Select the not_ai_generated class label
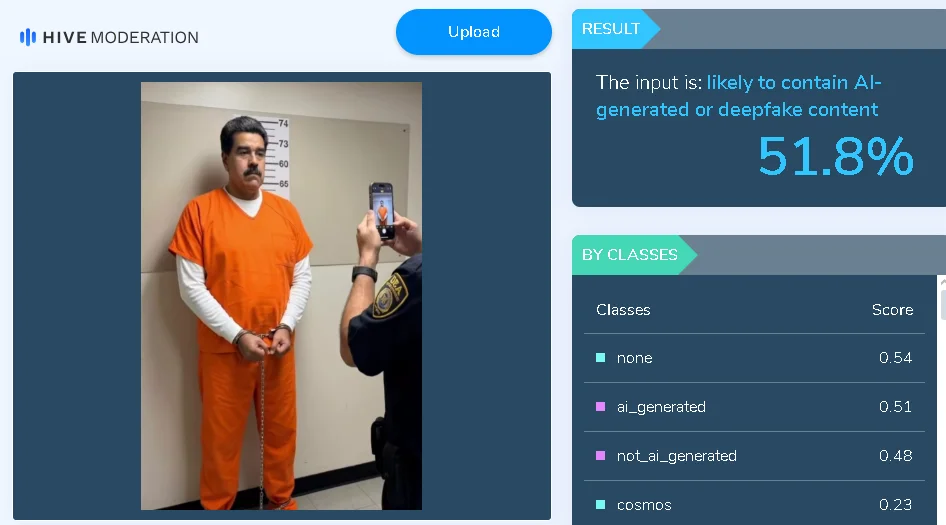 tap(676, 456)
